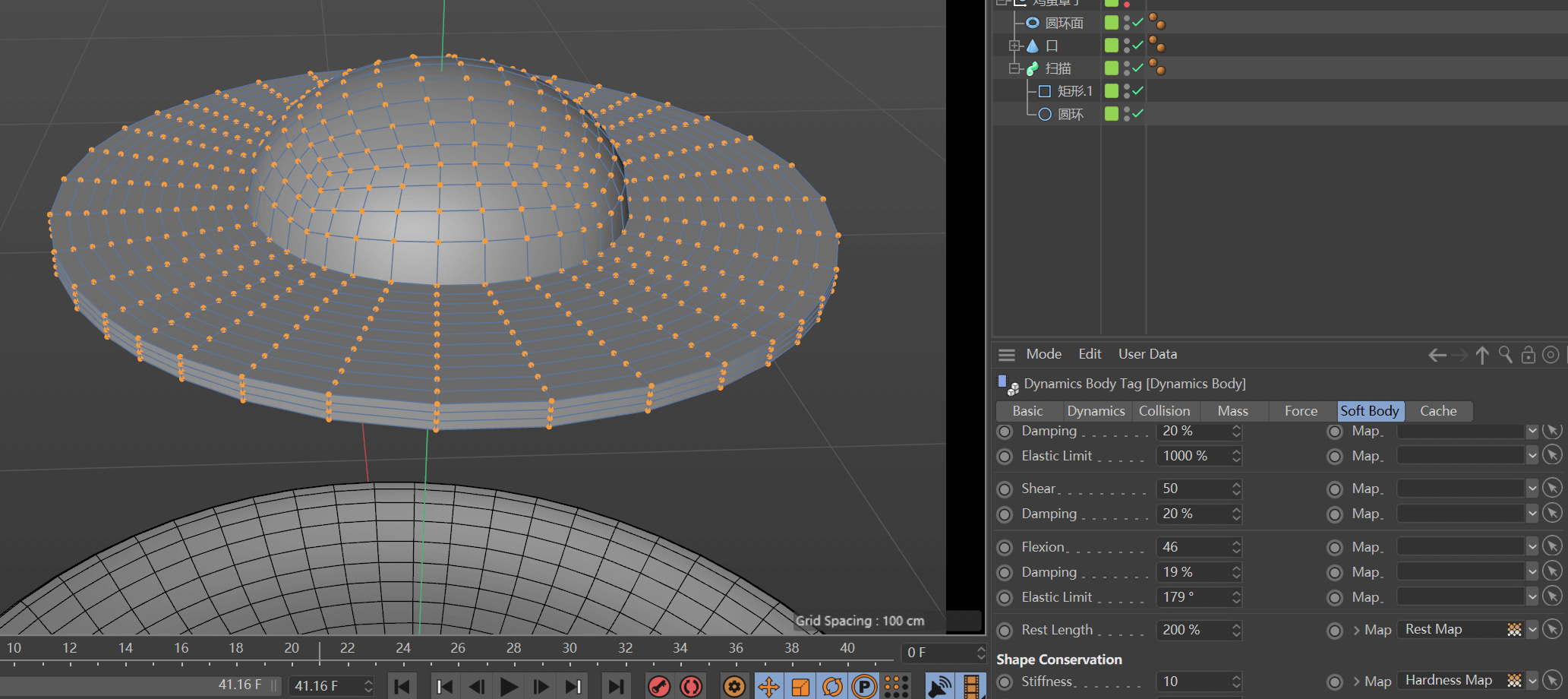Toggle the enable checkmark for 圆环面
This screenshot has width=1568, height=699.
click(1137, 23)
